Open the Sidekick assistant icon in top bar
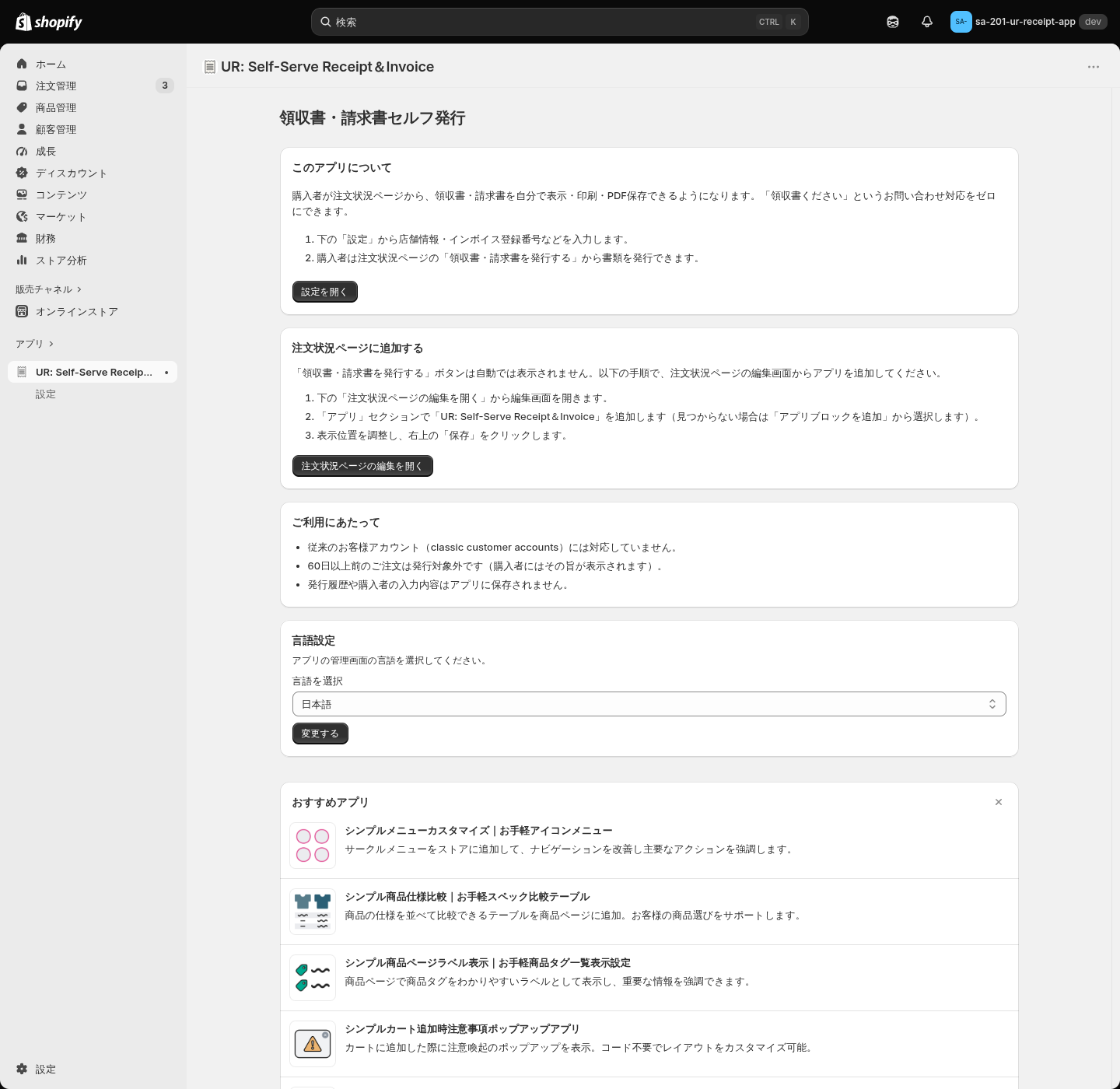This screenshot has height=1089, width=1120. 893,22
